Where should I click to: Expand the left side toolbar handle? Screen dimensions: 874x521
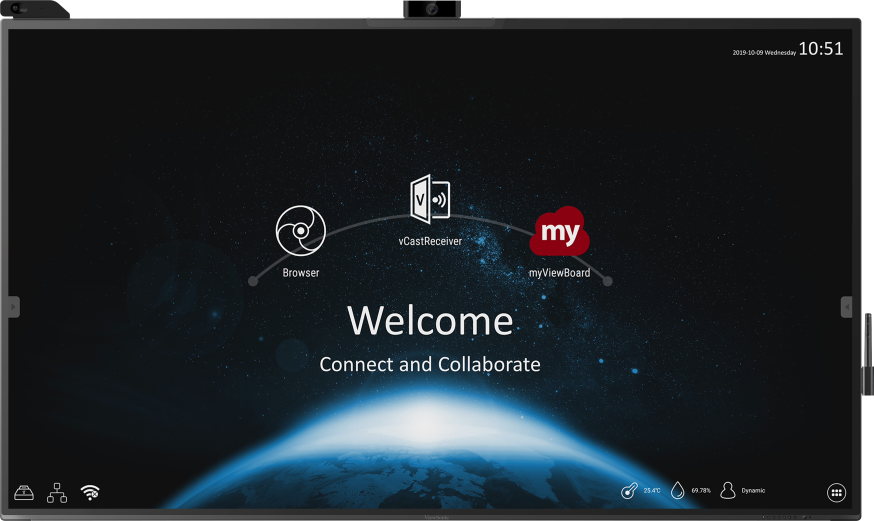pos(13,307)
